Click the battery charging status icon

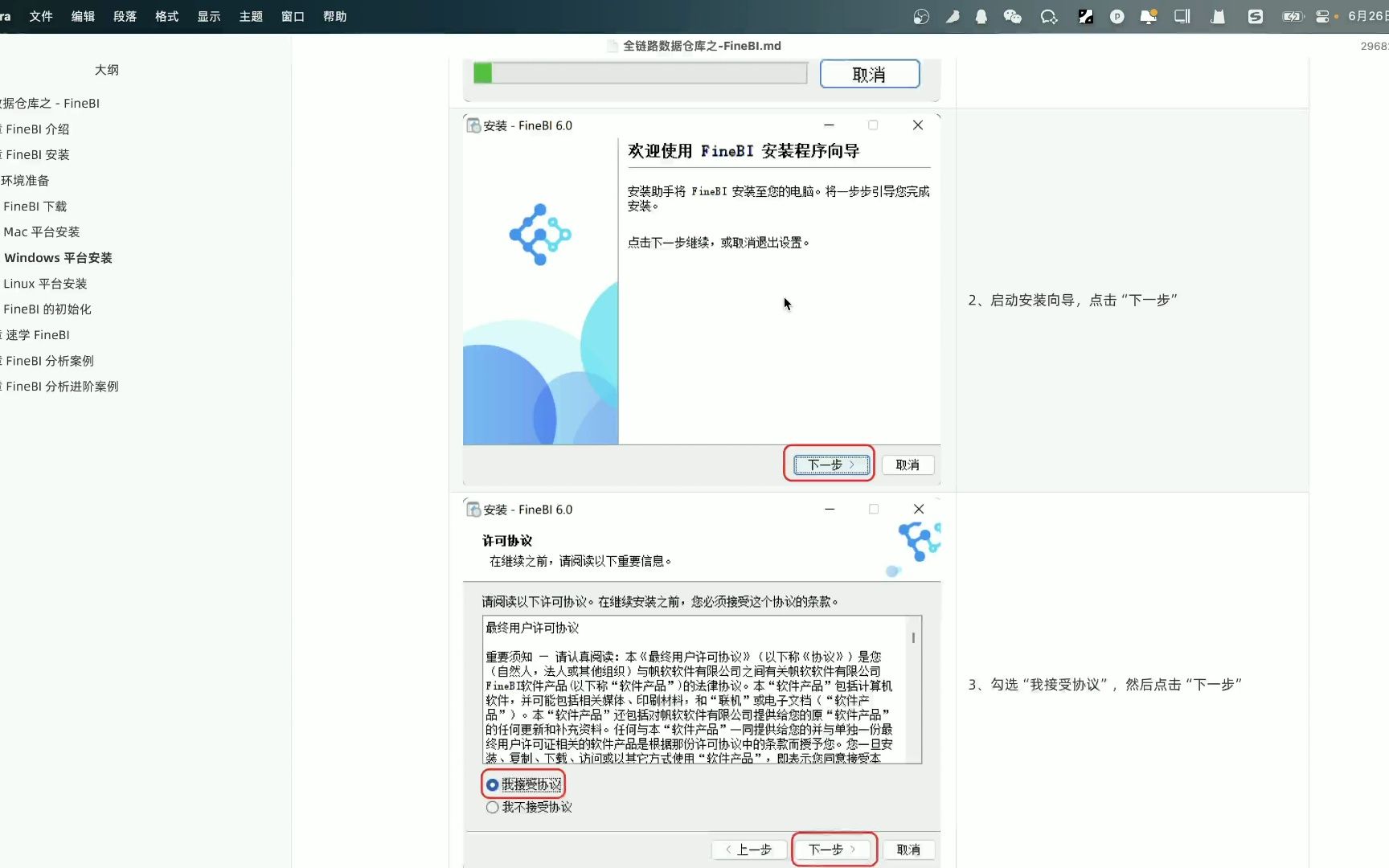(x=1292, y=16)
